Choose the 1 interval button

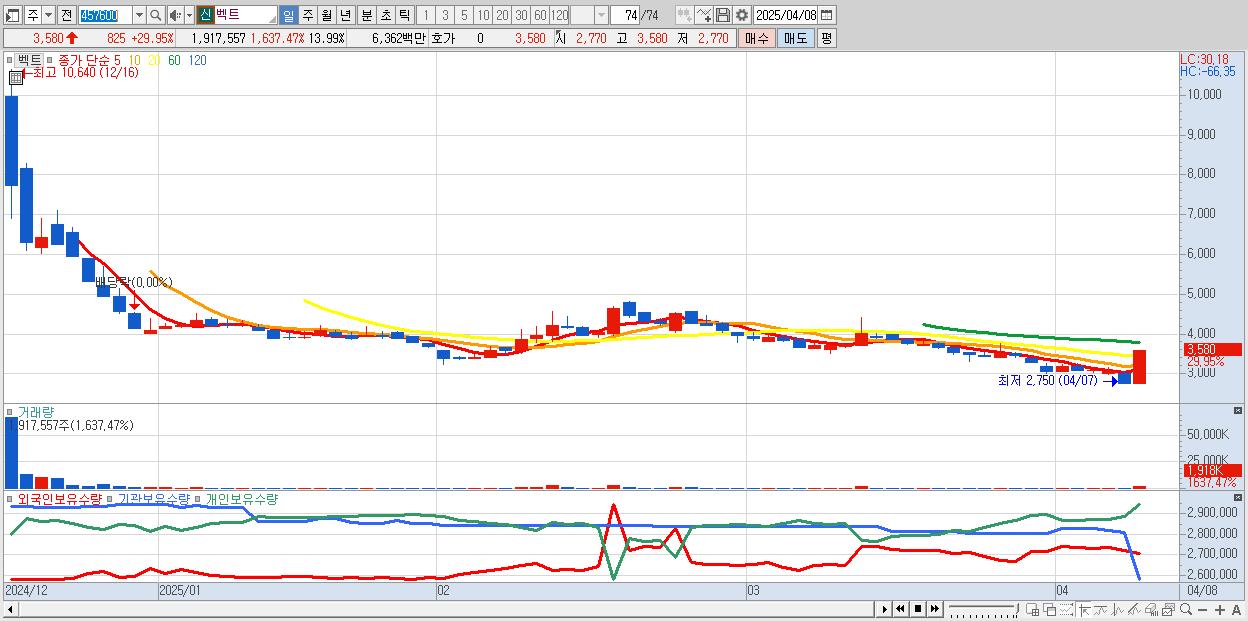[425, 15]
